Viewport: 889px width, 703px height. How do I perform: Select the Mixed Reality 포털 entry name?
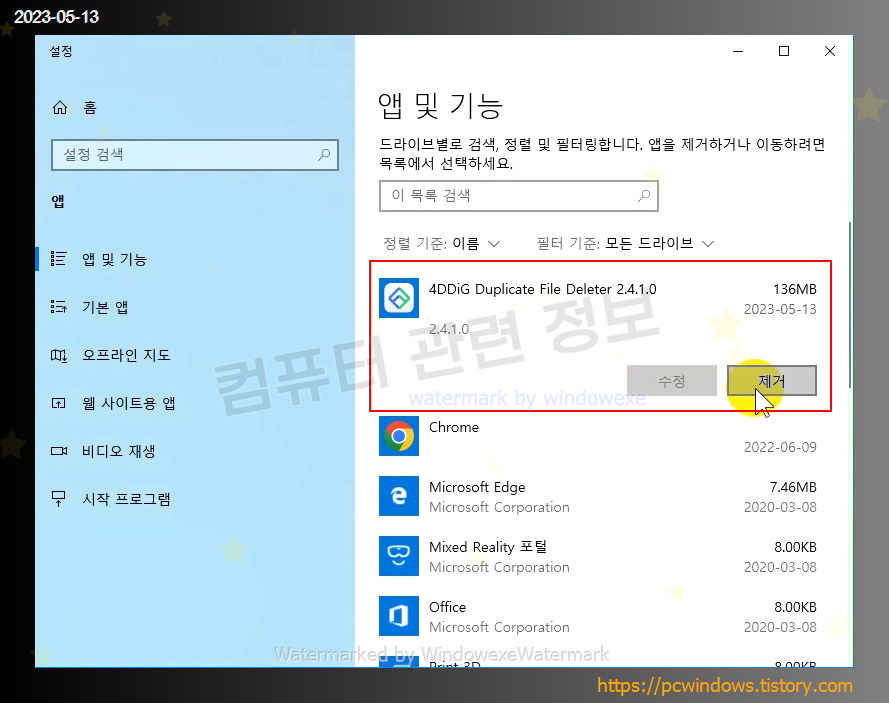coord(488,547)
